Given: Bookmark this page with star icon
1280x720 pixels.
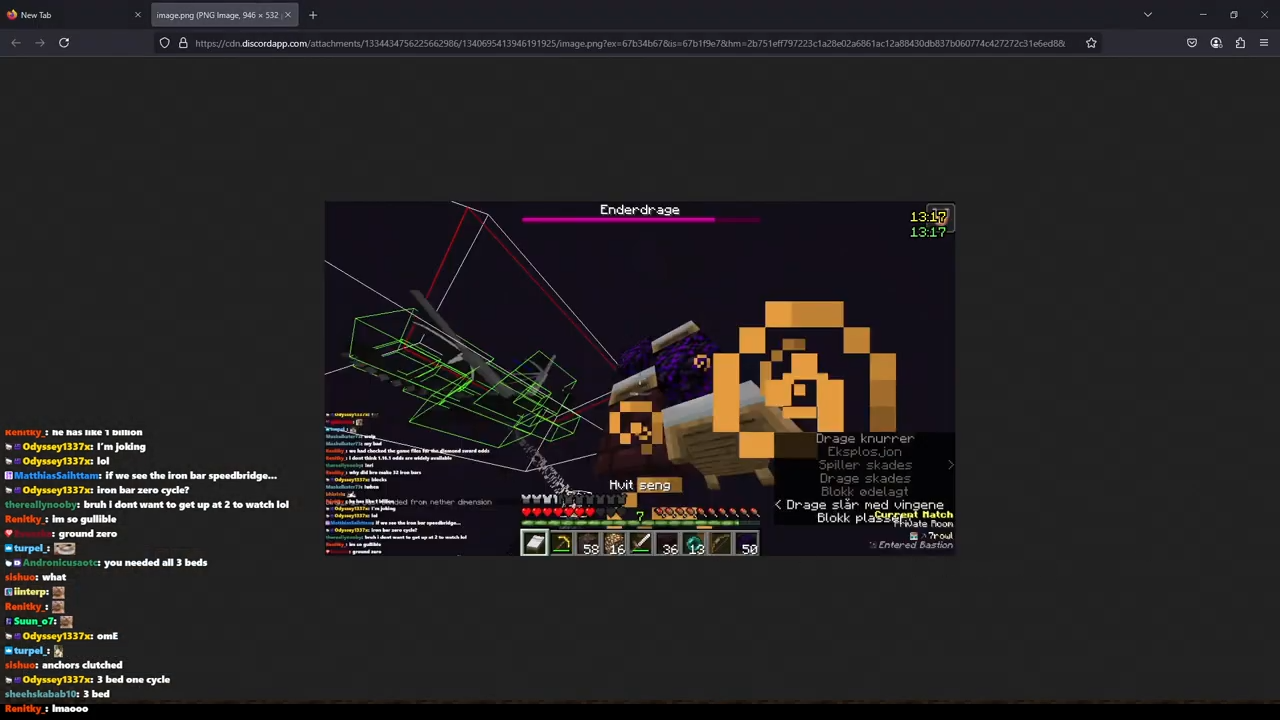Looking at the screenshot, I should [1091, 43].
